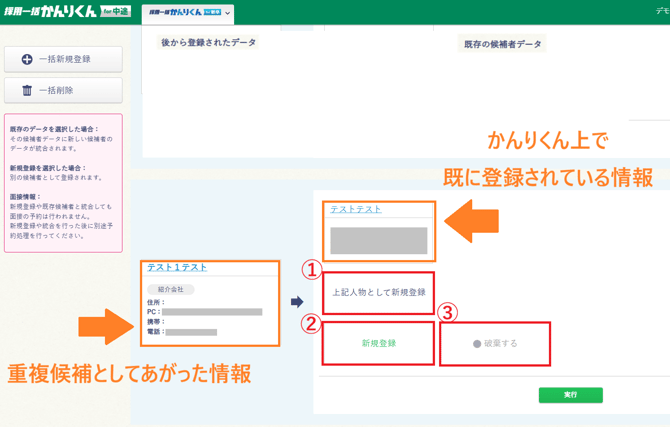Click the 紹介会社 tag
670x427 pixels.
pyautogui.click(x=170, y=289)
